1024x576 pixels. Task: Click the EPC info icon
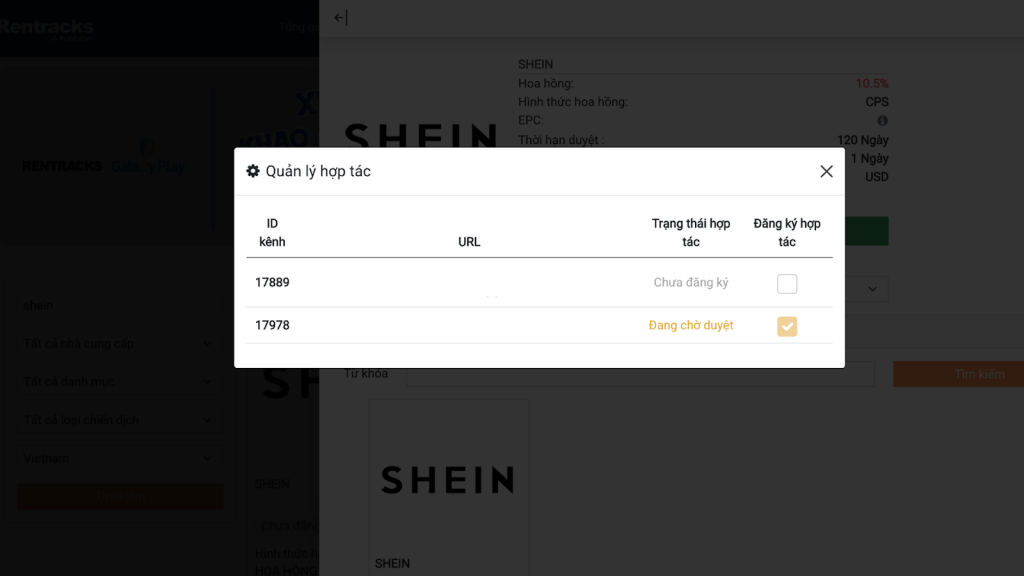pyautogui.click(x=882, y=121)
